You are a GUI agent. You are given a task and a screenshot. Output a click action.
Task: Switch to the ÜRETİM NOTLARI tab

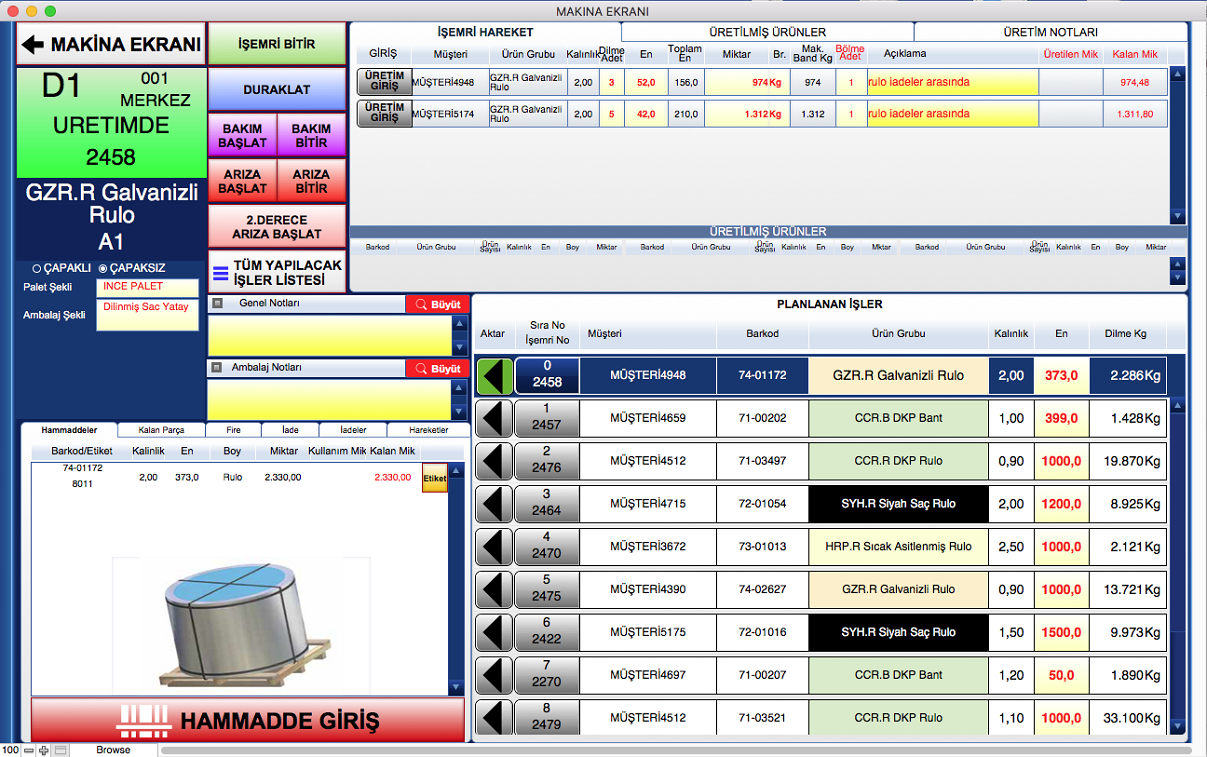coord(1050,32)
